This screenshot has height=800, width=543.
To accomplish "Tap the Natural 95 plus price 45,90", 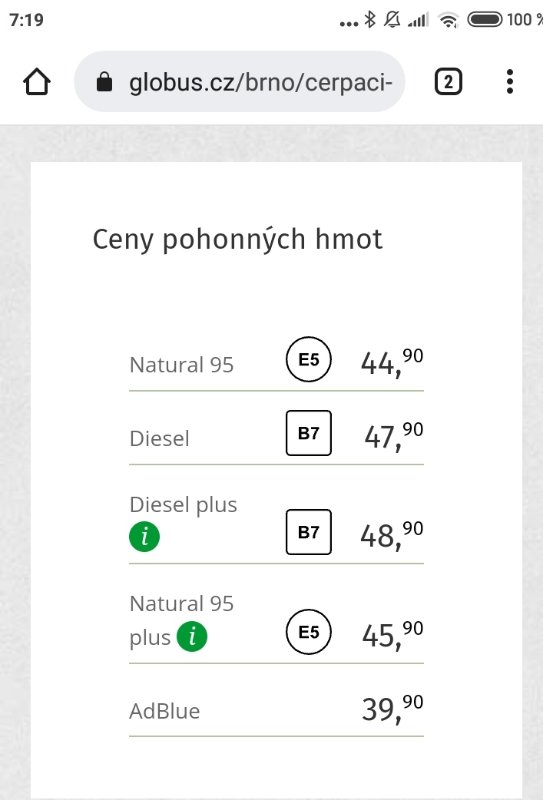I will click(392, 635).
